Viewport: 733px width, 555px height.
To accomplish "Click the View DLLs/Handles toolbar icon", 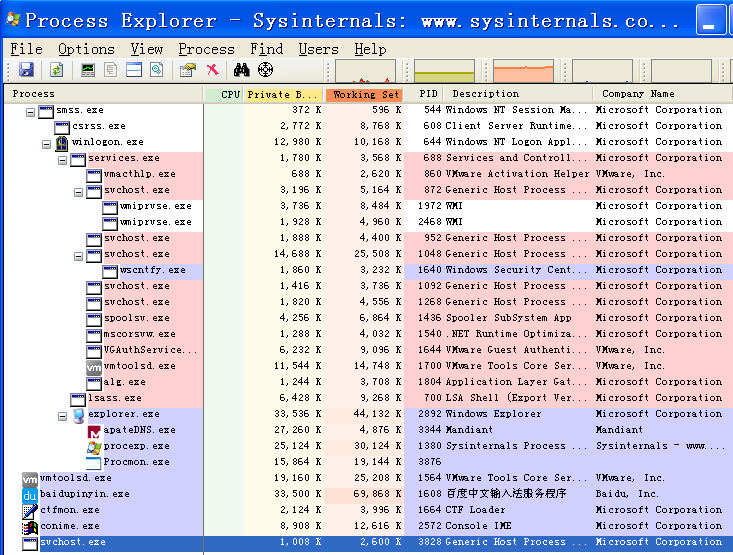I will click(157, 70).
